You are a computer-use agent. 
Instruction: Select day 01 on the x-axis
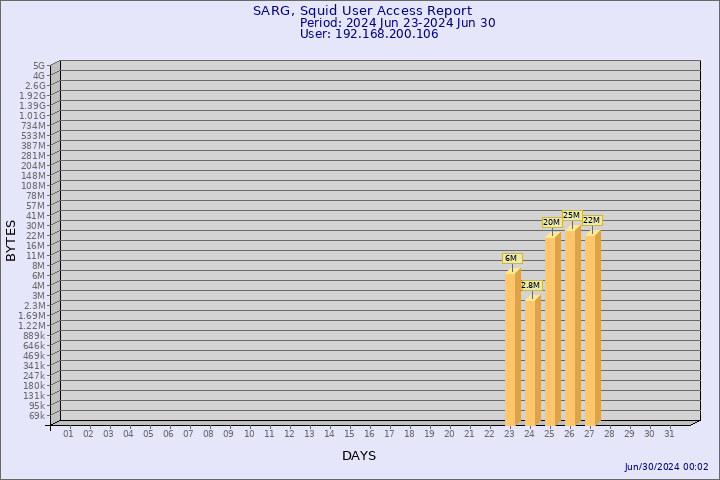click(68, 433)
